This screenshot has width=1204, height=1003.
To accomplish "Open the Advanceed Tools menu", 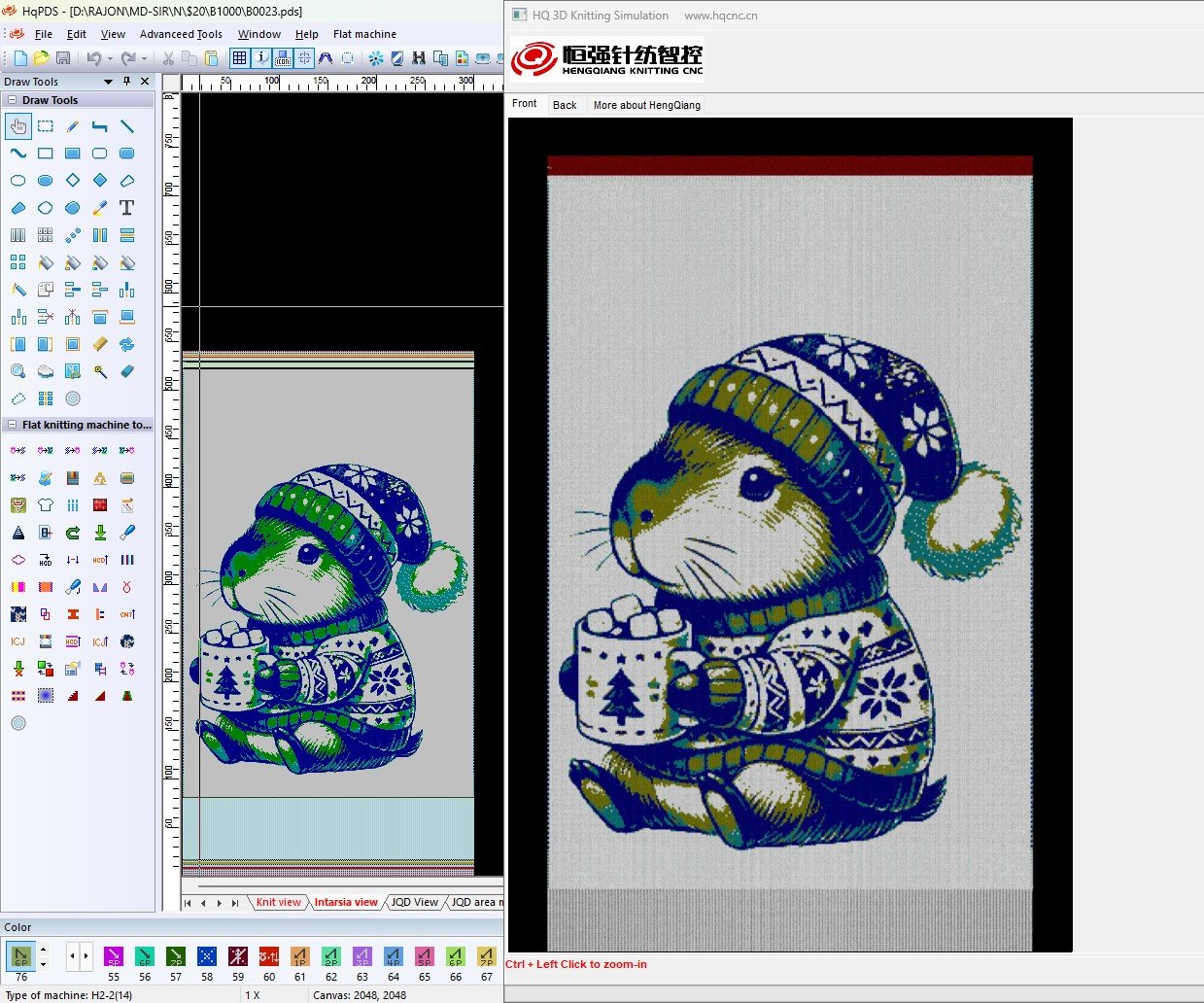I will click(x=181, y=34).
